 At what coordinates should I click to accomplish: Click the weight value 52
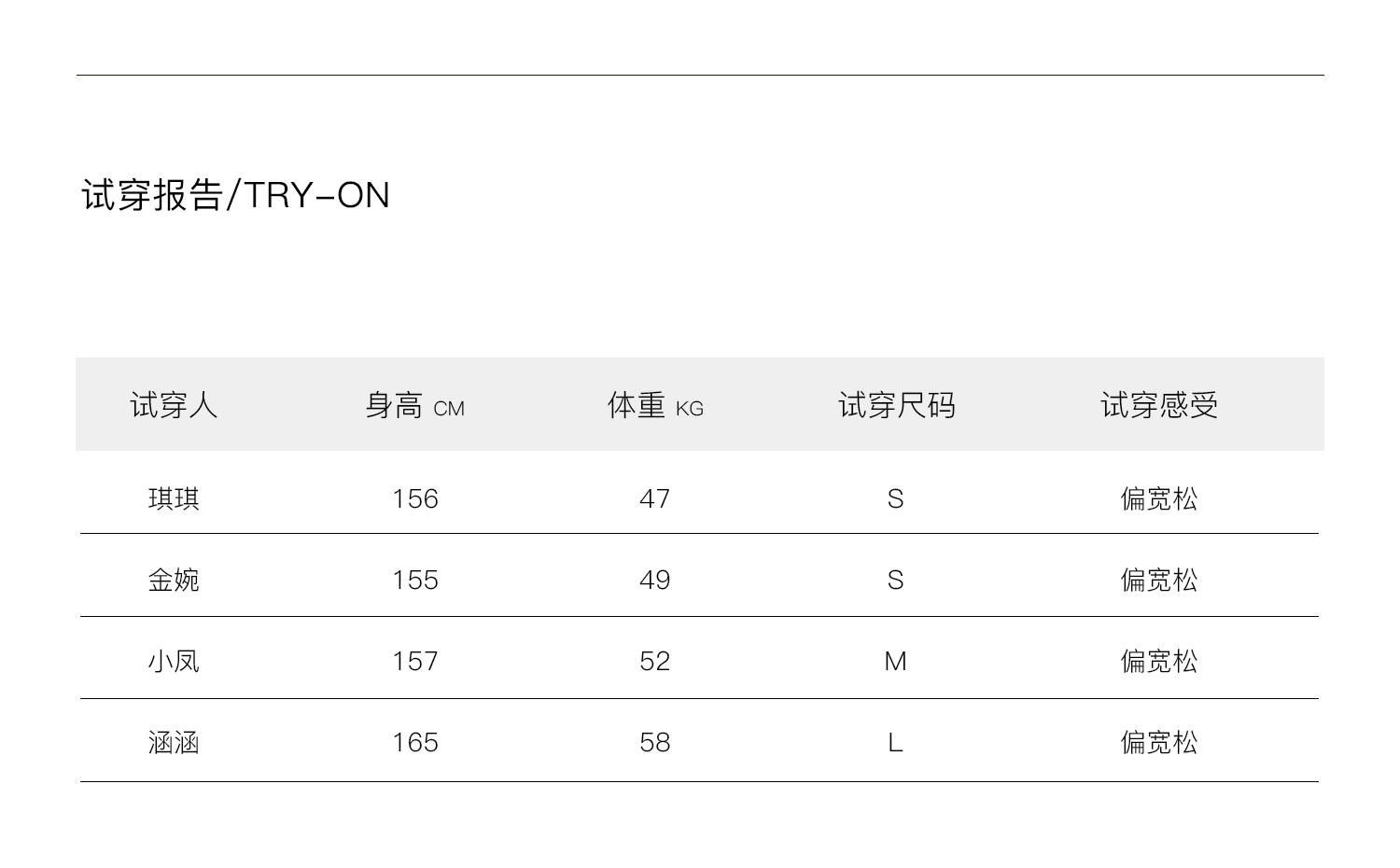coord(654,661)
